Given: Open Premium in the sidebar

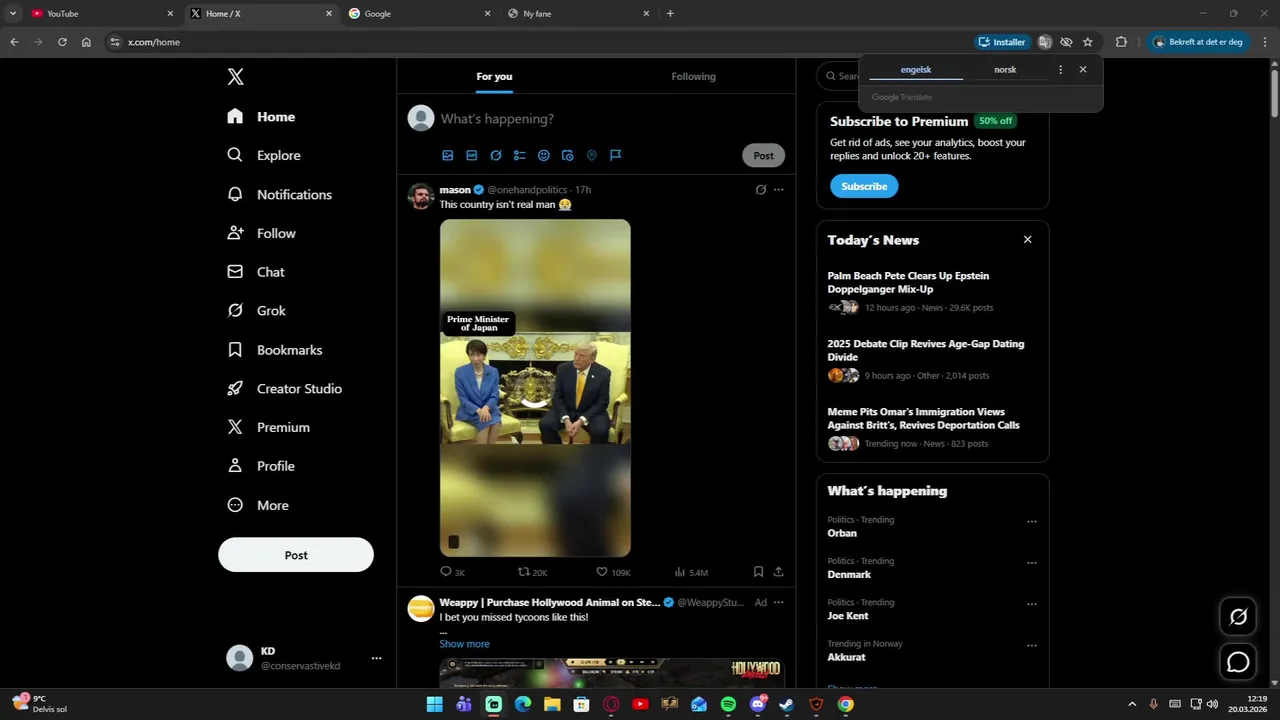Looking at the screenshot, I should point(268,427).
